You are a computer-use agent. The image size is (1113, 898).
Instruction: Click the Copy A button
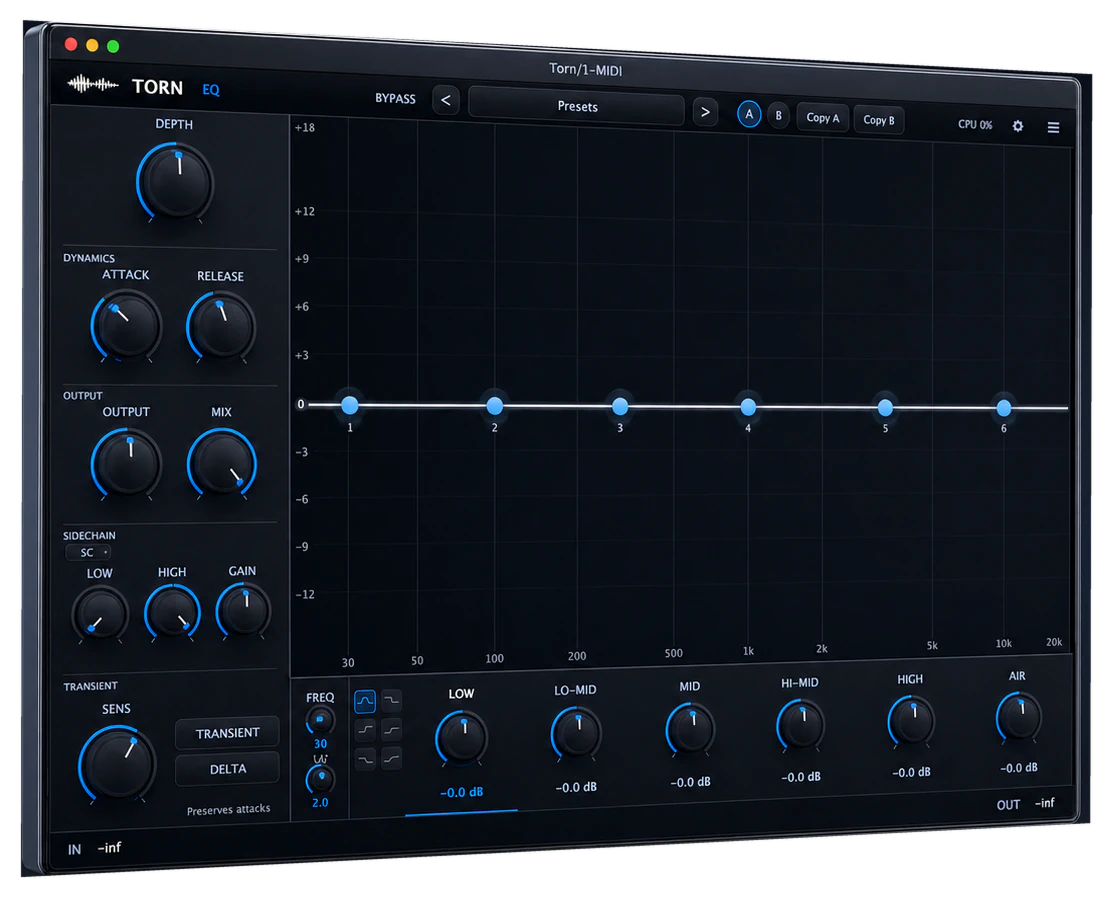823,118
